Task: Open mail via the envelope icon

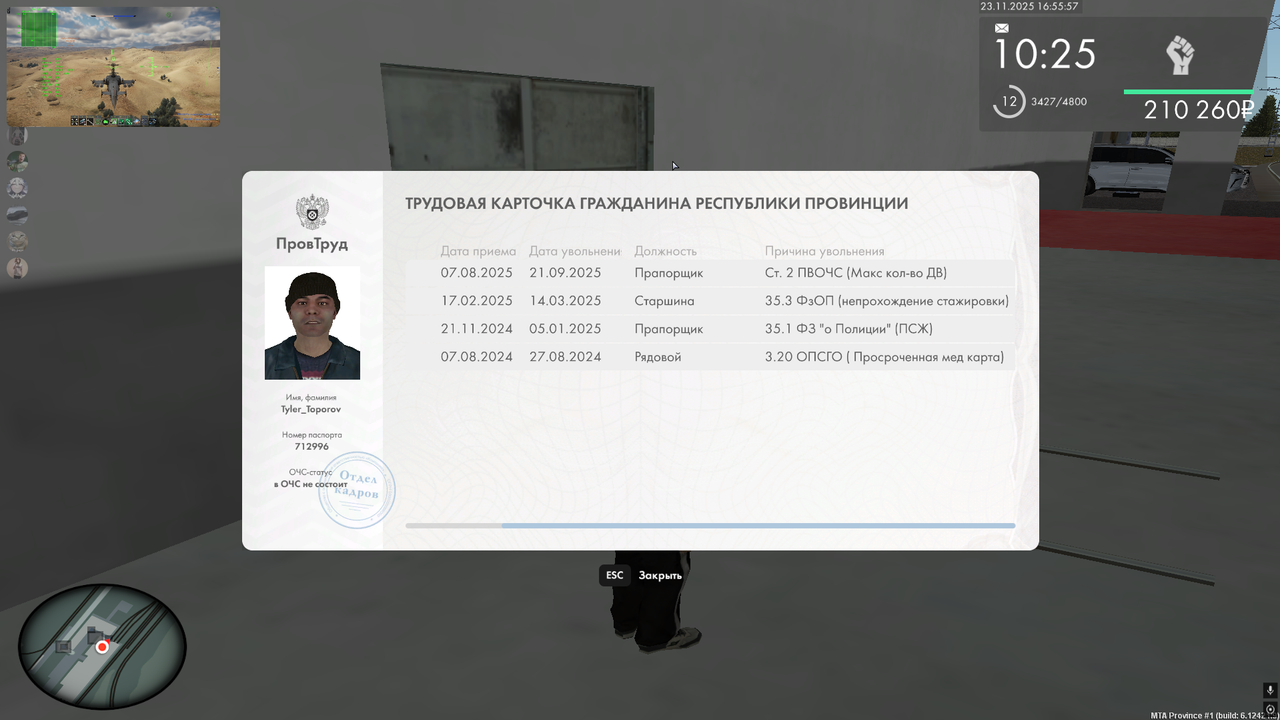Action: tap(1000, 28)
